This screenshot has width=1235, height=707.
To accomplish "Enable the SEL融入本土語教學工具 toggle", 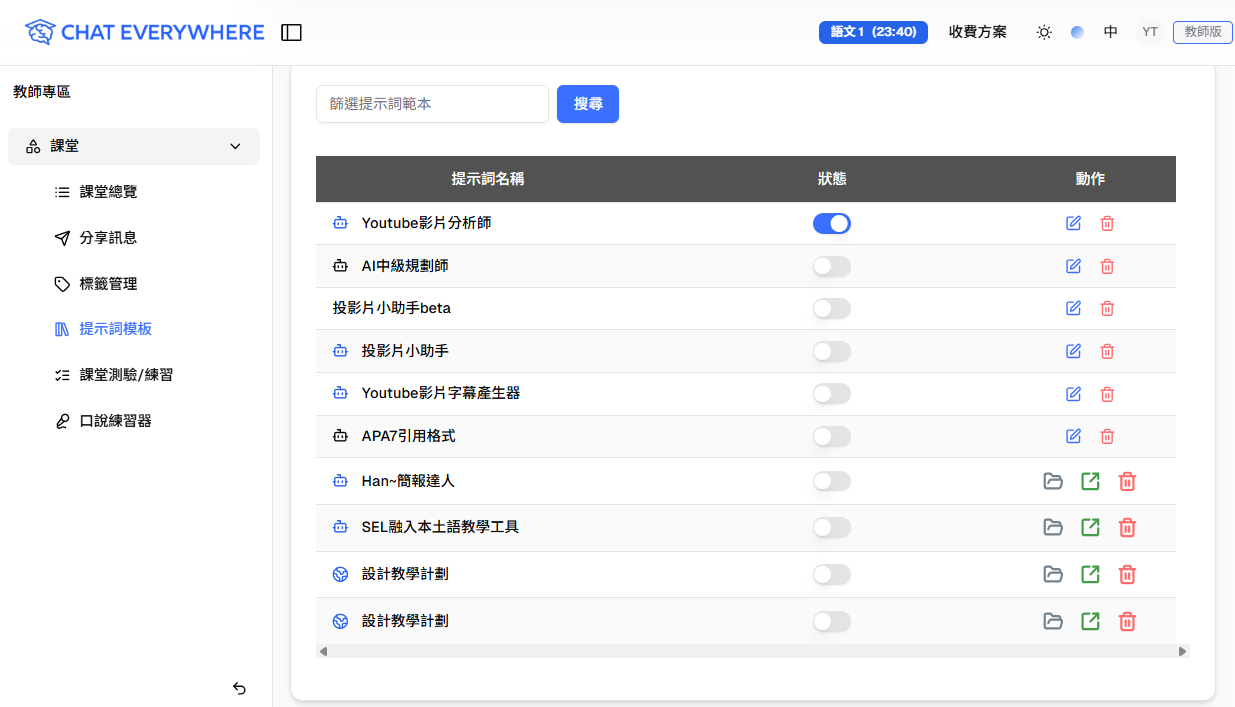I will click(x=832, y=527).
